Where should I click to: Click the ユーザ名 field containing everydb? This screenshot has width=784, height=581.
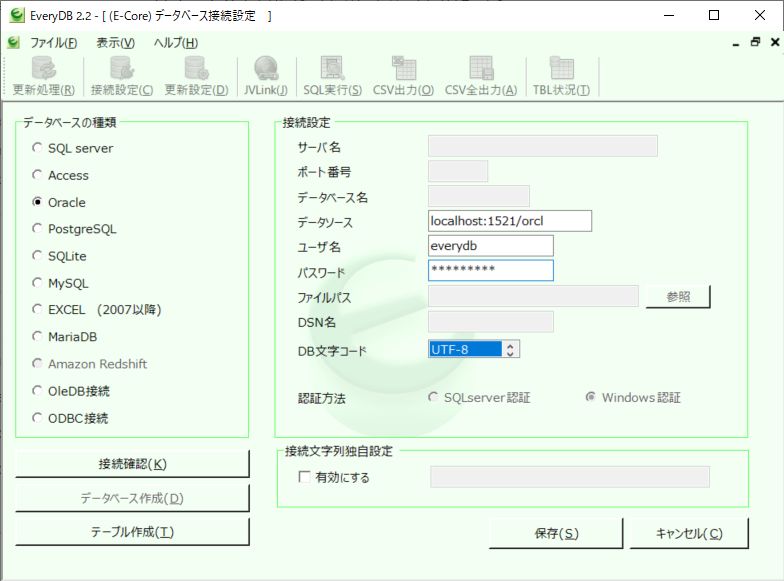(491, 246)
